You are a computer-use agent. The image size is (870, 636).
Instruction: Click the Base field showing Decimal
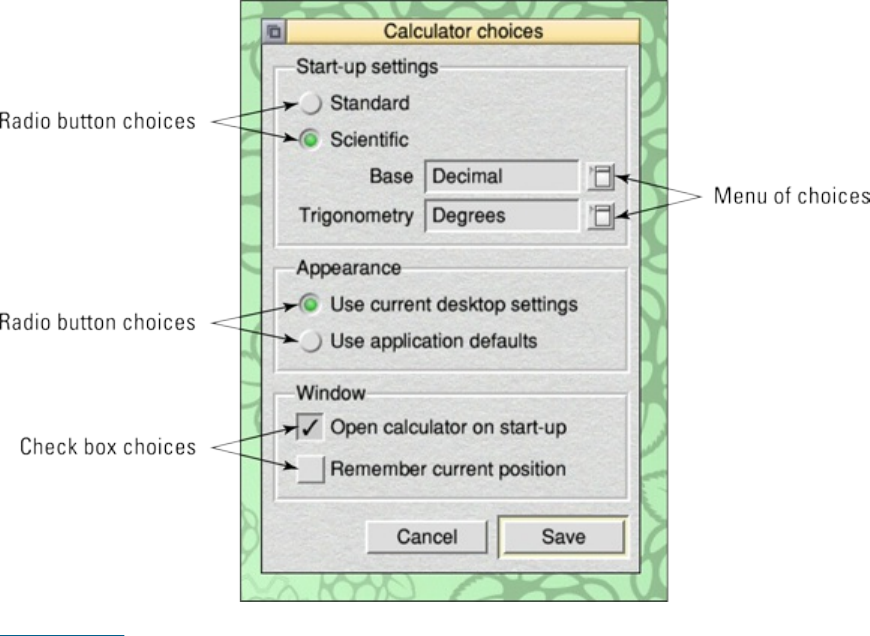coord(501,177)
